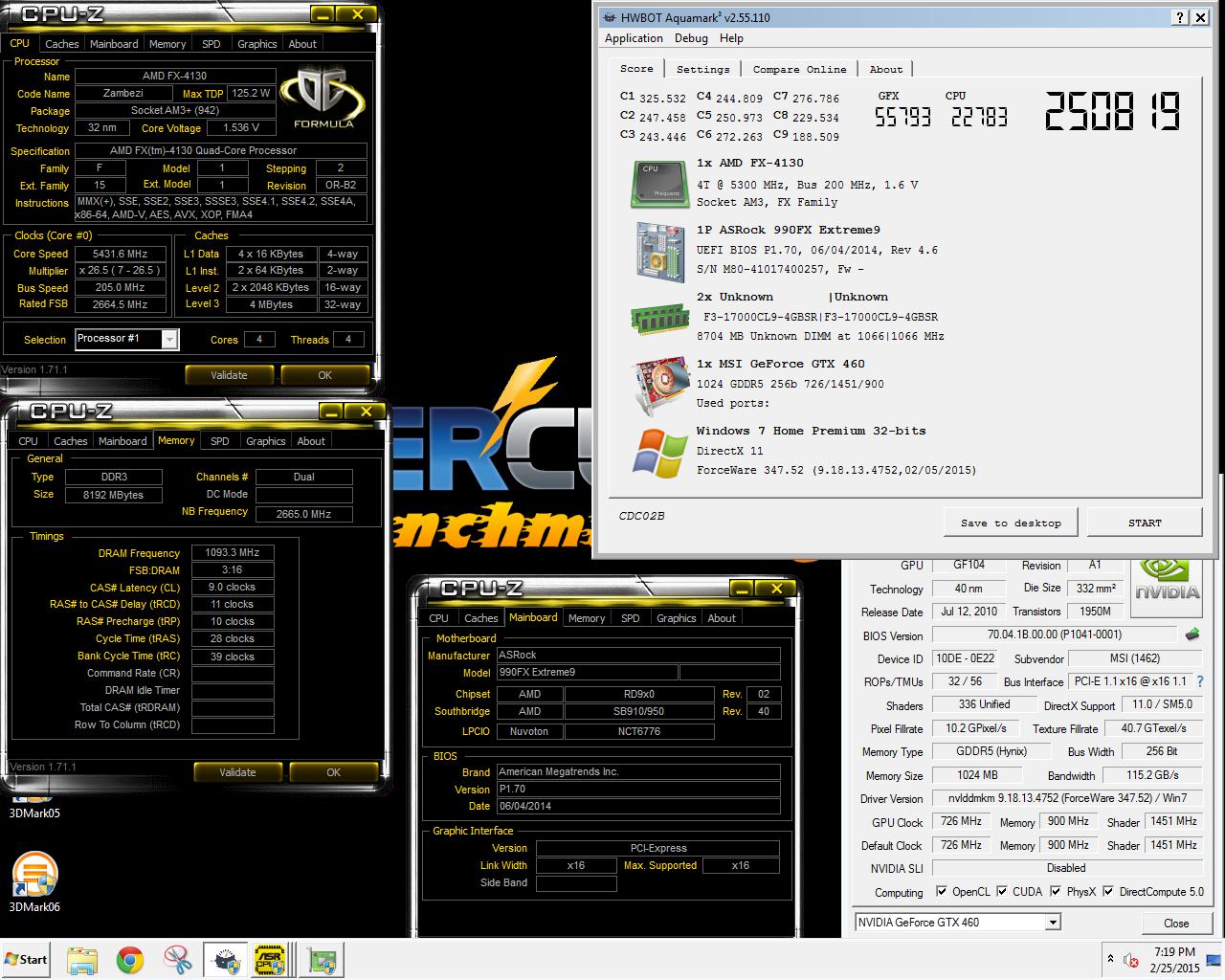This screenshot has width=1225, height=980.
Task: Click the total score 250819 display
Action: [1112, 111]
